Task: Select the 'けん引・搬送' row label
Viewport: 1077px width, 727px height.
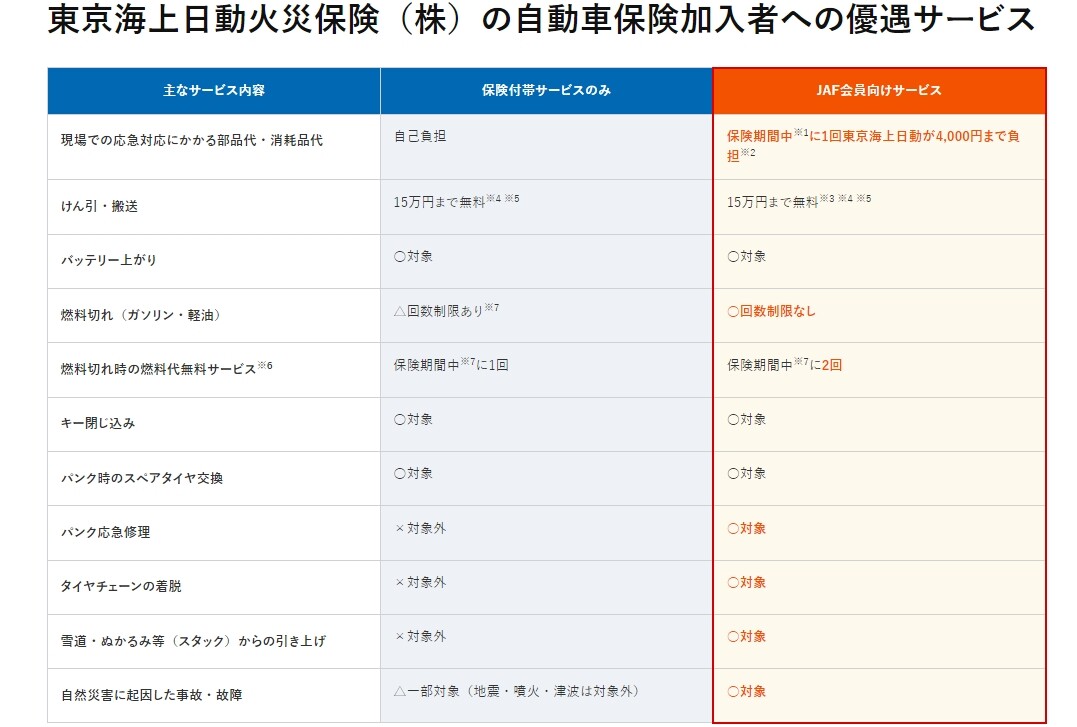Action: click(x=100, y=206)
